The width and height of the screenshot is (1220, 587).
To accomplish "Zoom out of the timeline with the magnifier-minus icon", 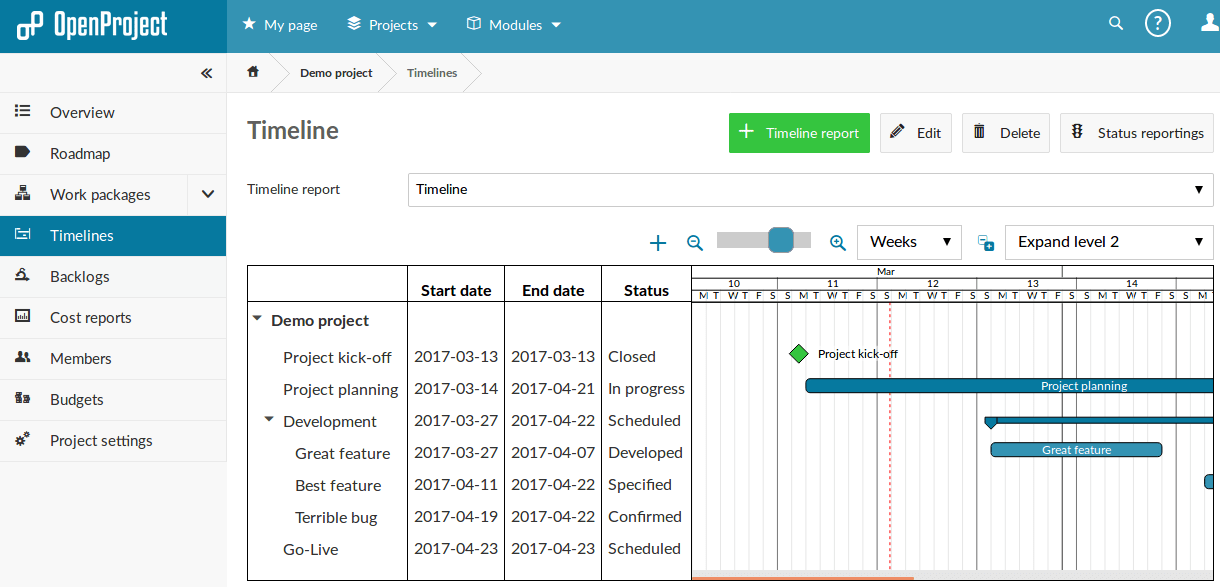I will 695,242.
